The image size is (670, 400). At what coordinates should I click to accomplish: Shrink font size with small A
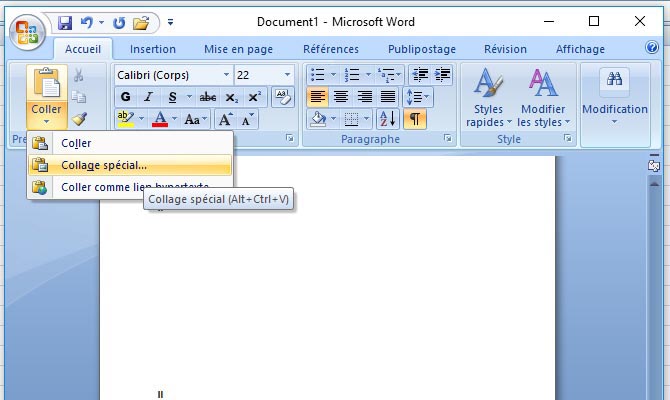(x=247, y=119)
